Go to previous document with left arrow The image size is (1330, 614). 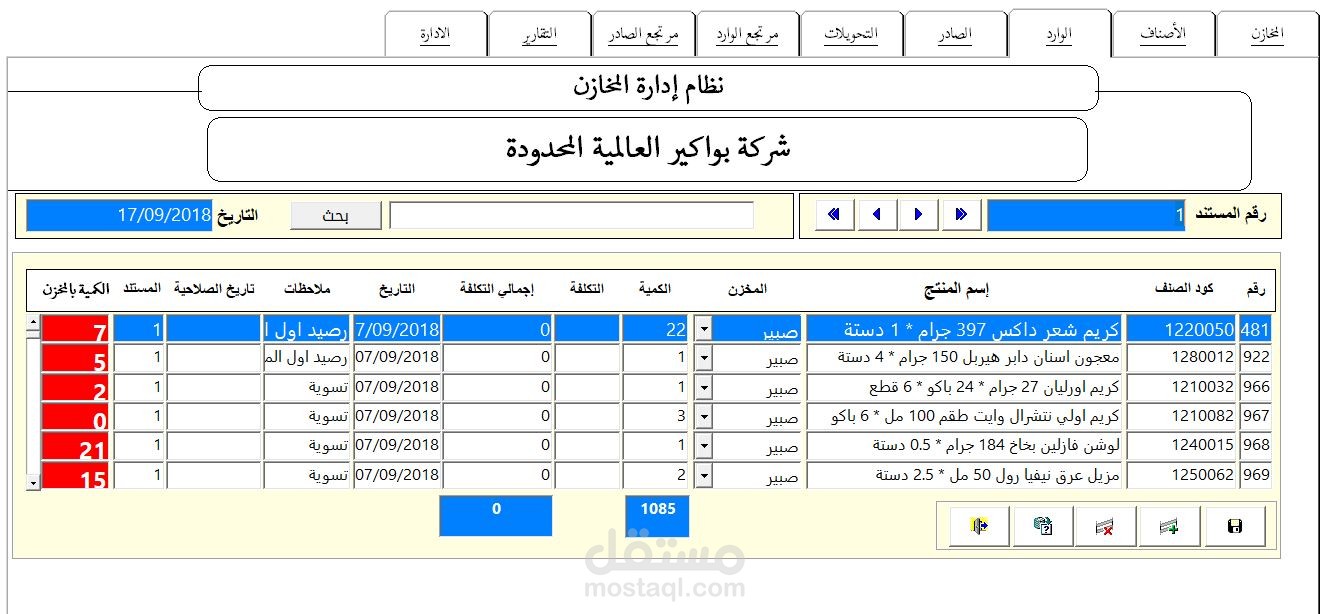click(x=876, y=213)
